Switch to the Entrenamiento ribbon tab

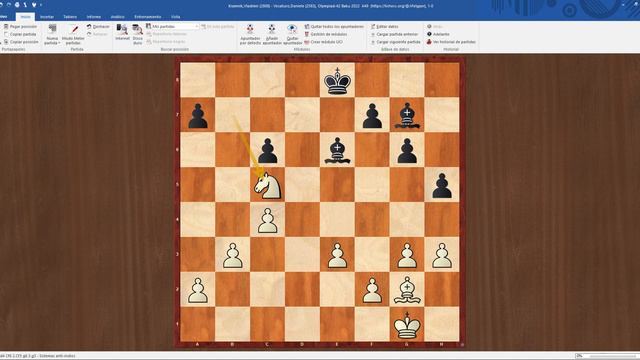[147, 17]
